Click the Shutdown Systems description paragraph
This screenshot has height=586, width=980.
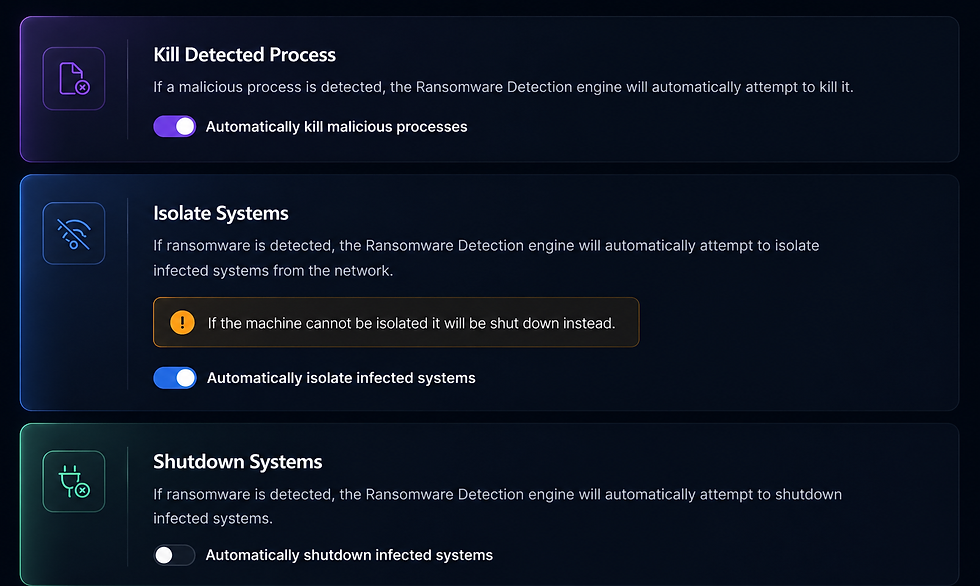(498, 506)
